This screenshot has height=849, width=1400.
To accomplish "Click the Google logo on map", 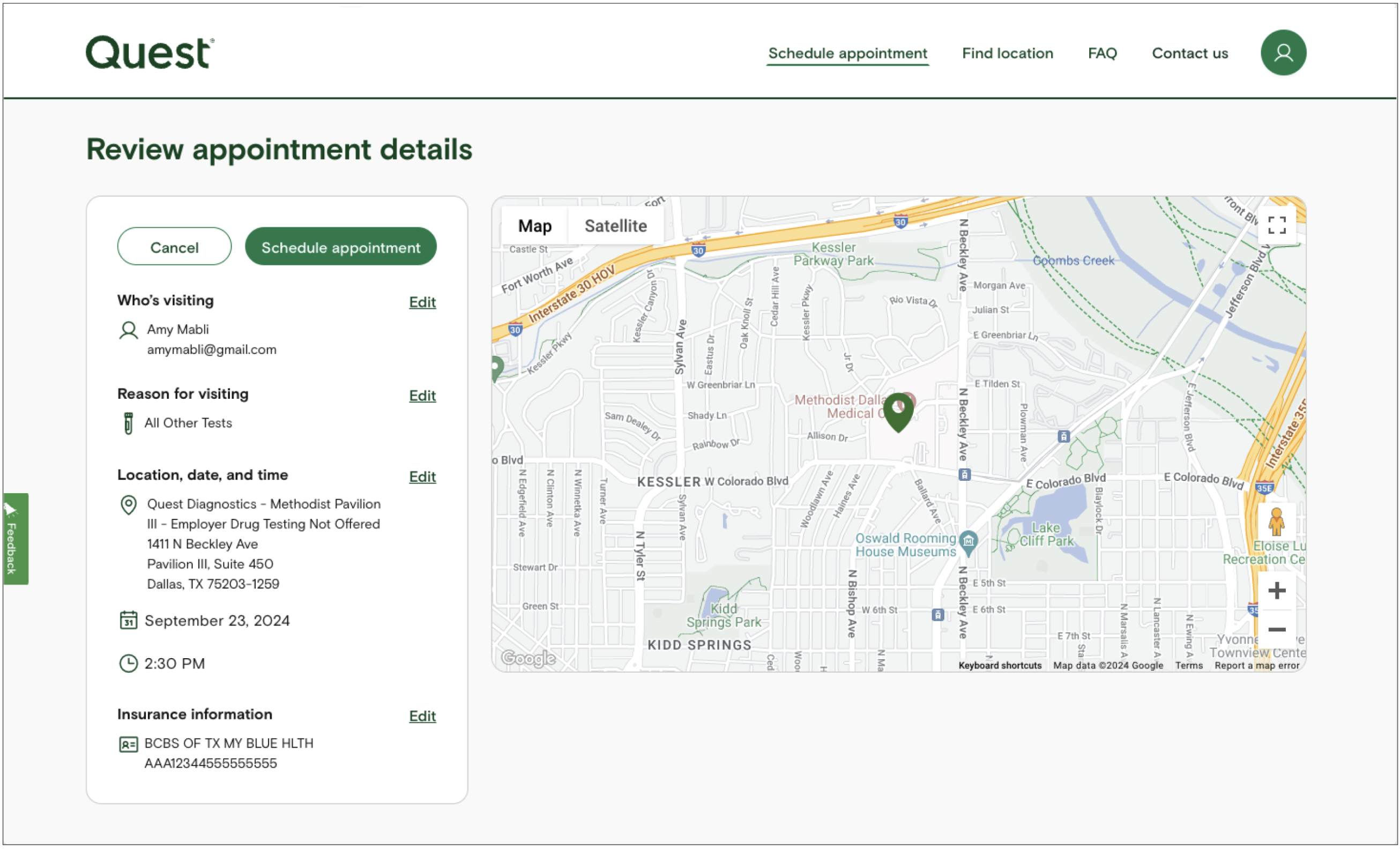I will point(528,658).
